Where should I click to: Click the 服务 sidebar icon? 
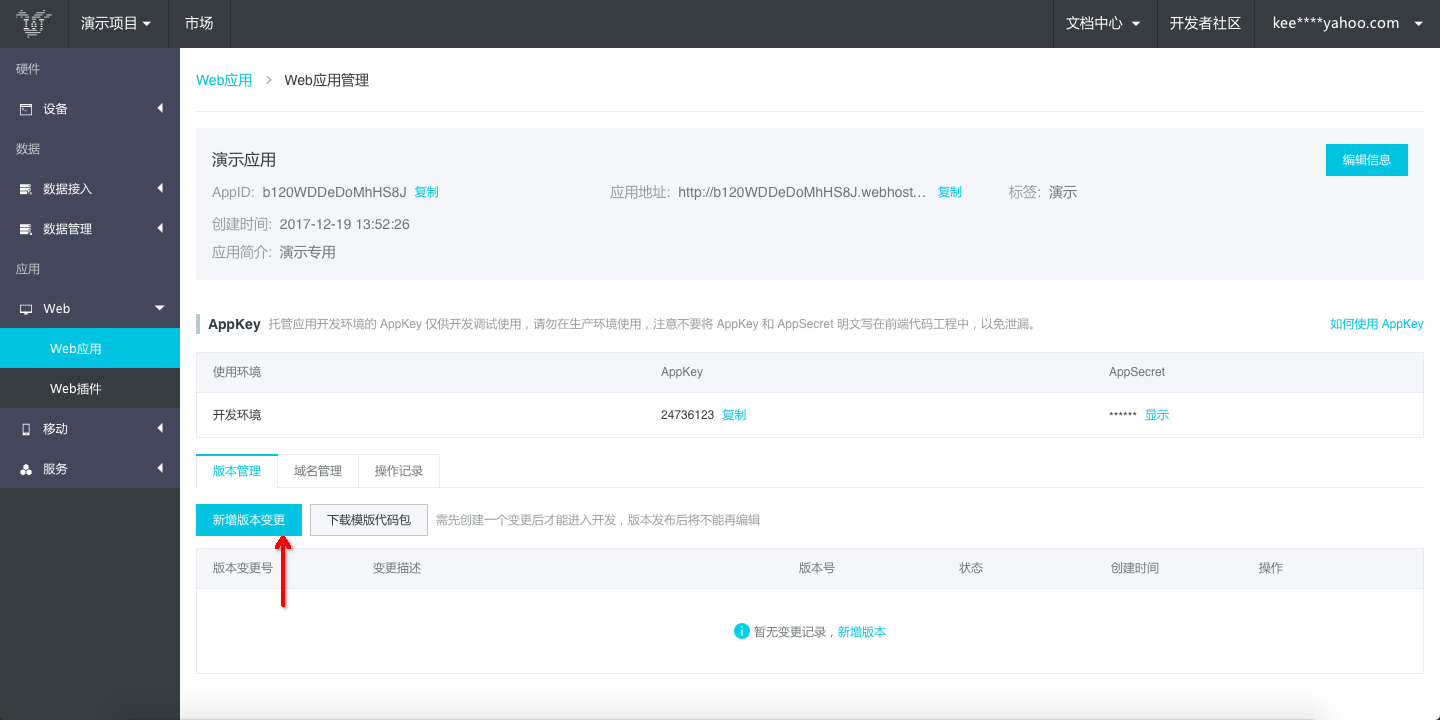click(26, 469)
